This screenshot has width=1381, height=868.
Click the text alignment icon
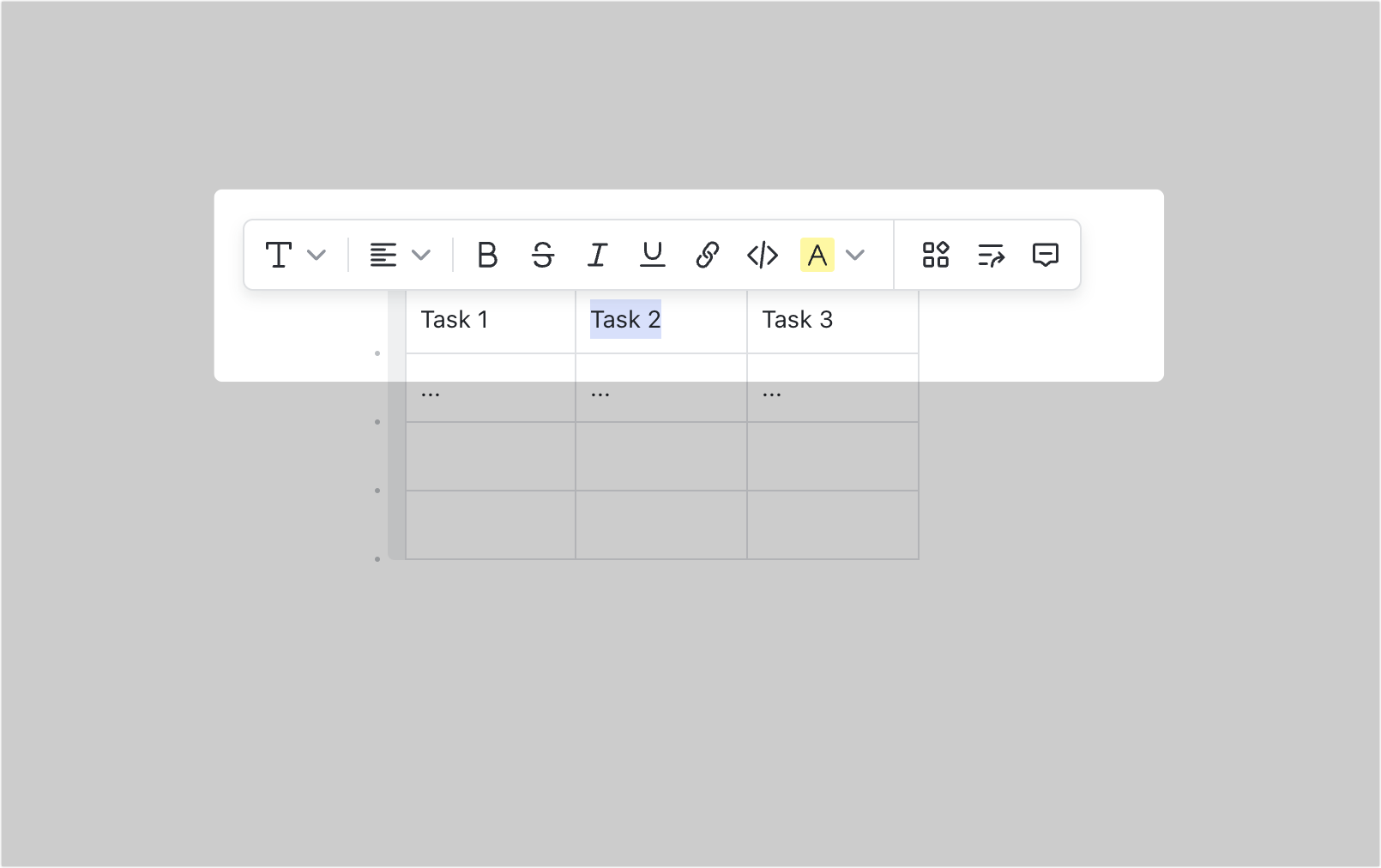click(x=383, y=254)
